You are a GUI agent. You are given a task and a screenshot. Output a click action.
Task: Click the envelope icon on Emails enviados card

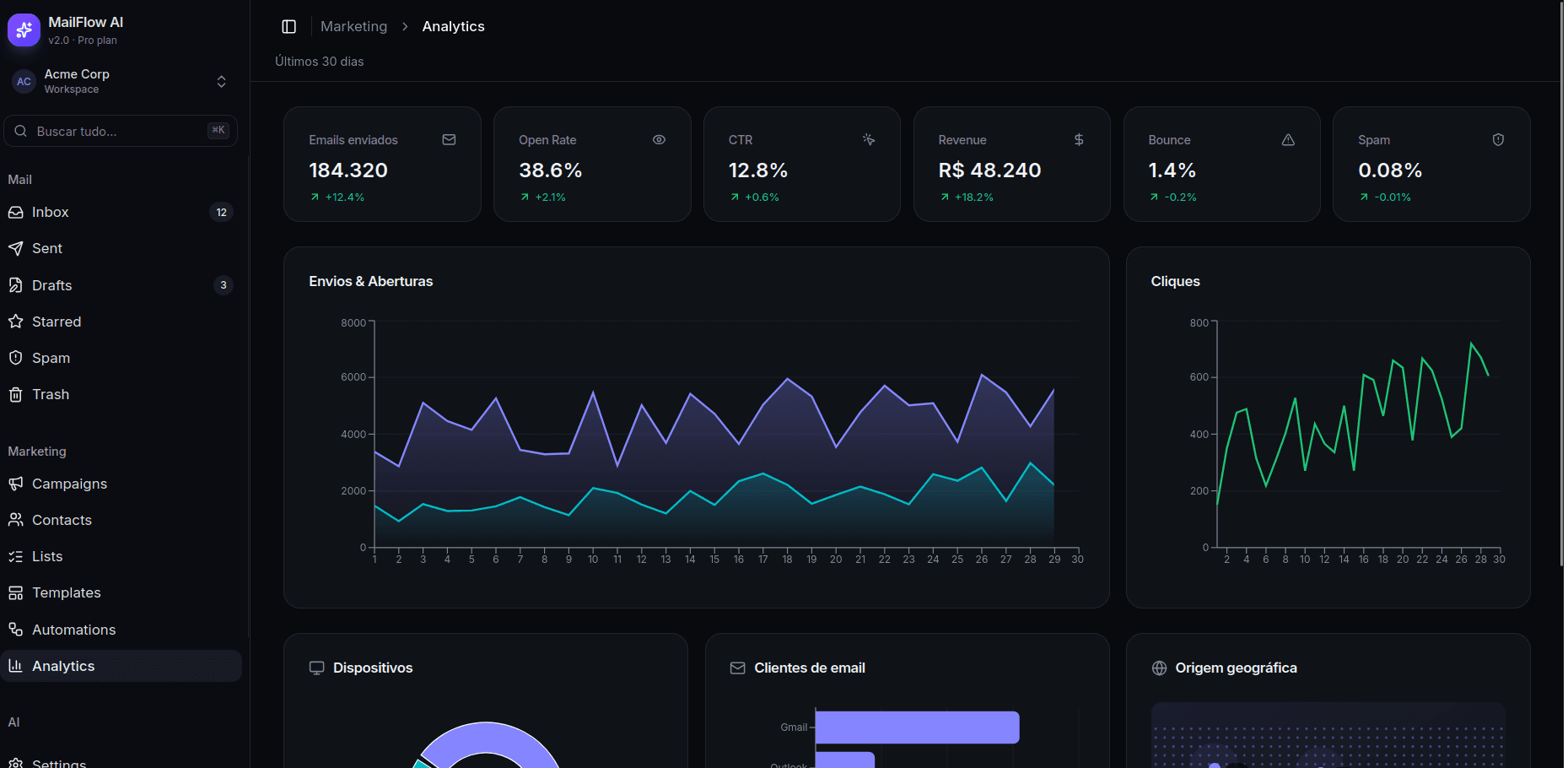[449, 140]
